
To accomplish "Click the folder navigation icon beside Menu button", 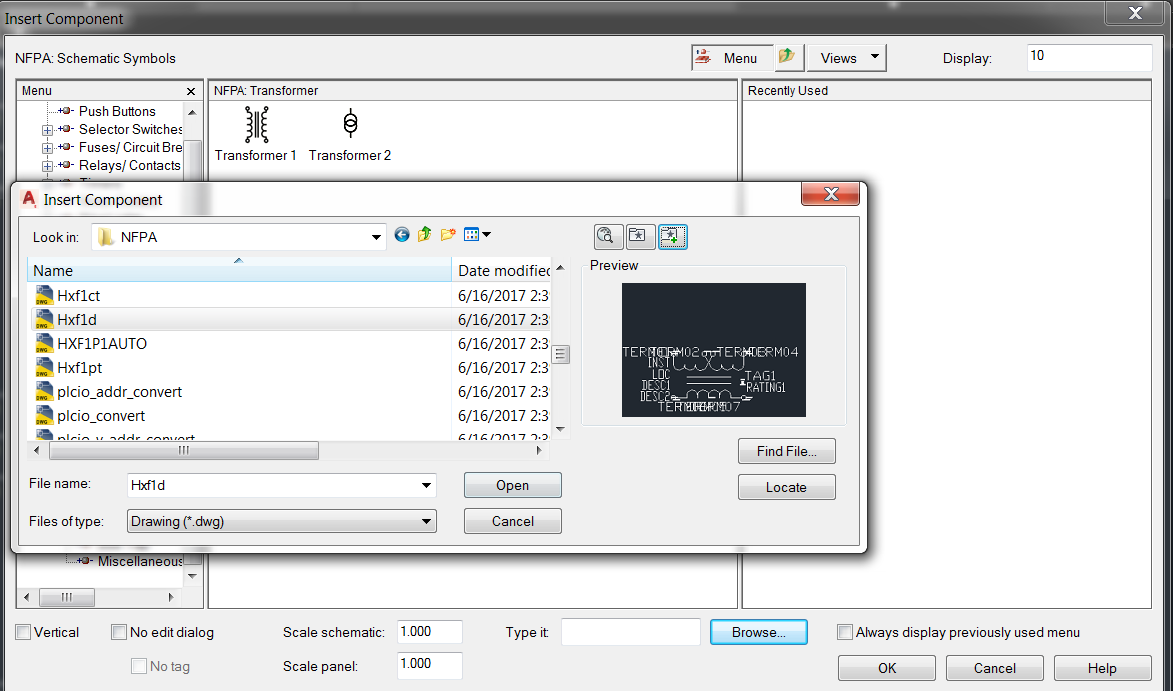I will [788, 57].
